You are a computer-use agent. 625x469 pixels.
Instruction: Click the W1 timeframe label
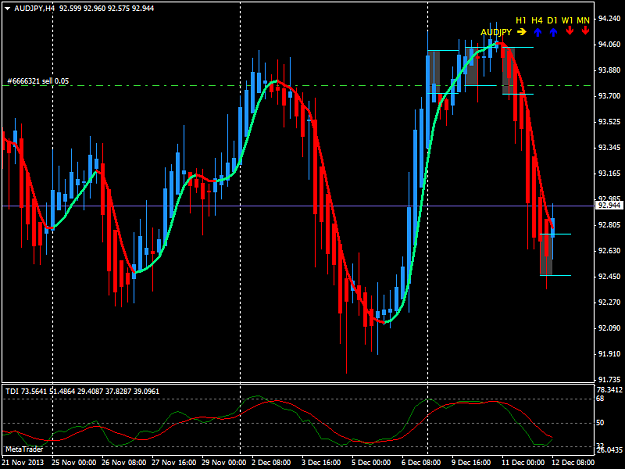(x=567, y=20)
